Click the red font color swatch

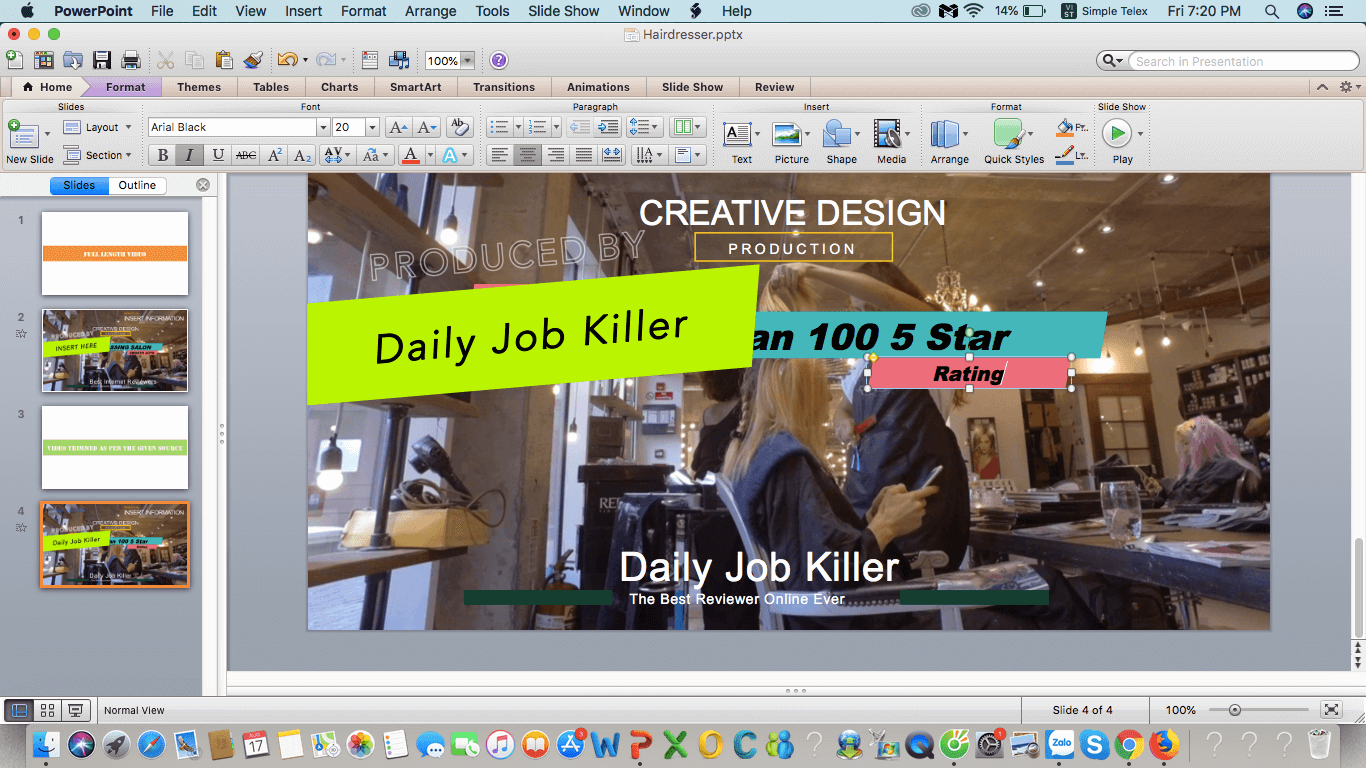pyautogui.click(x=409, y=155)
